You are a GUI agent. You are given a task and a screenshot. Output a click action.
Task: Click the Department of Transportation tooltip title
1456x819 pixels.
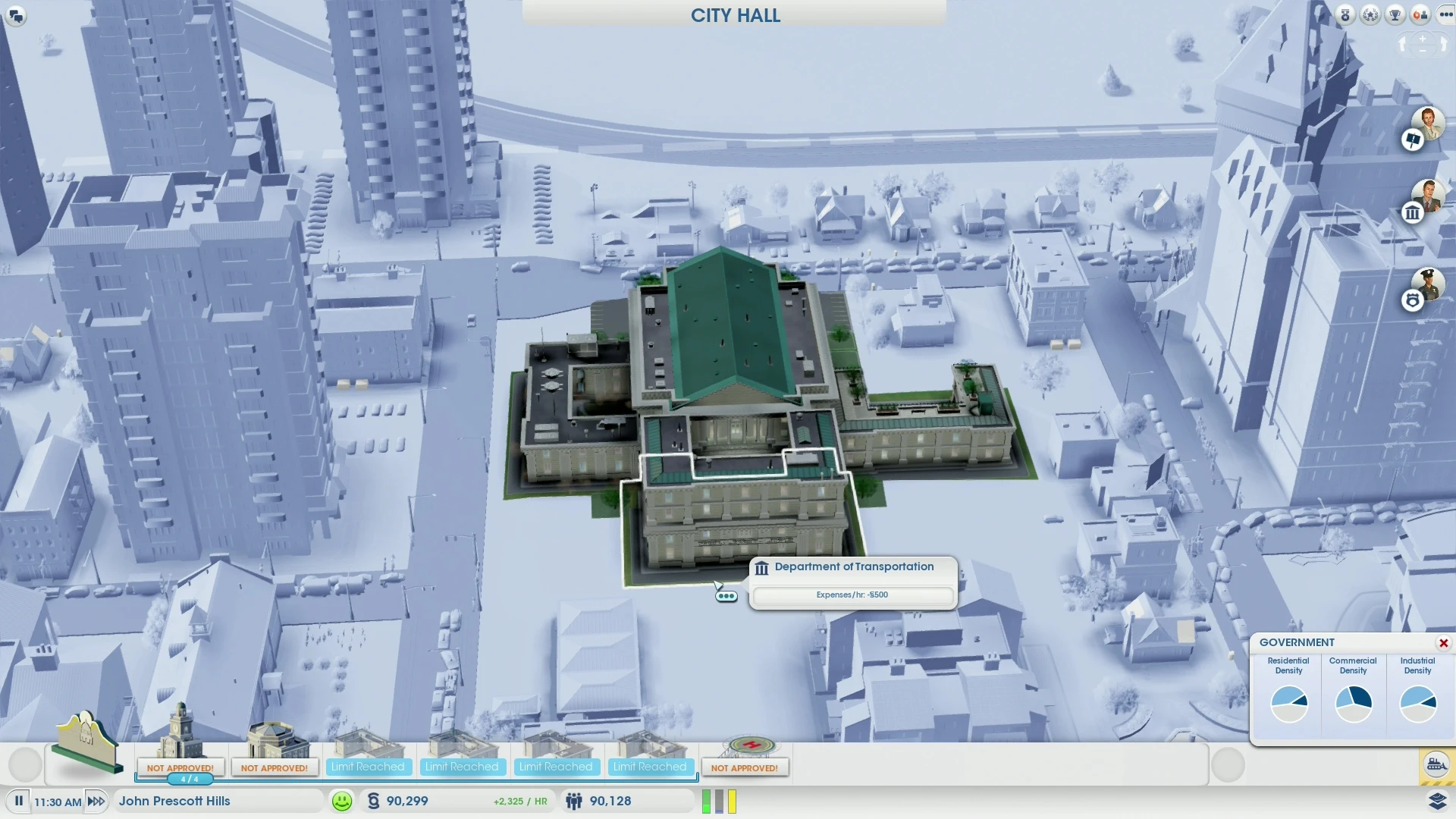pyautogui.click(x=854, y=566)
